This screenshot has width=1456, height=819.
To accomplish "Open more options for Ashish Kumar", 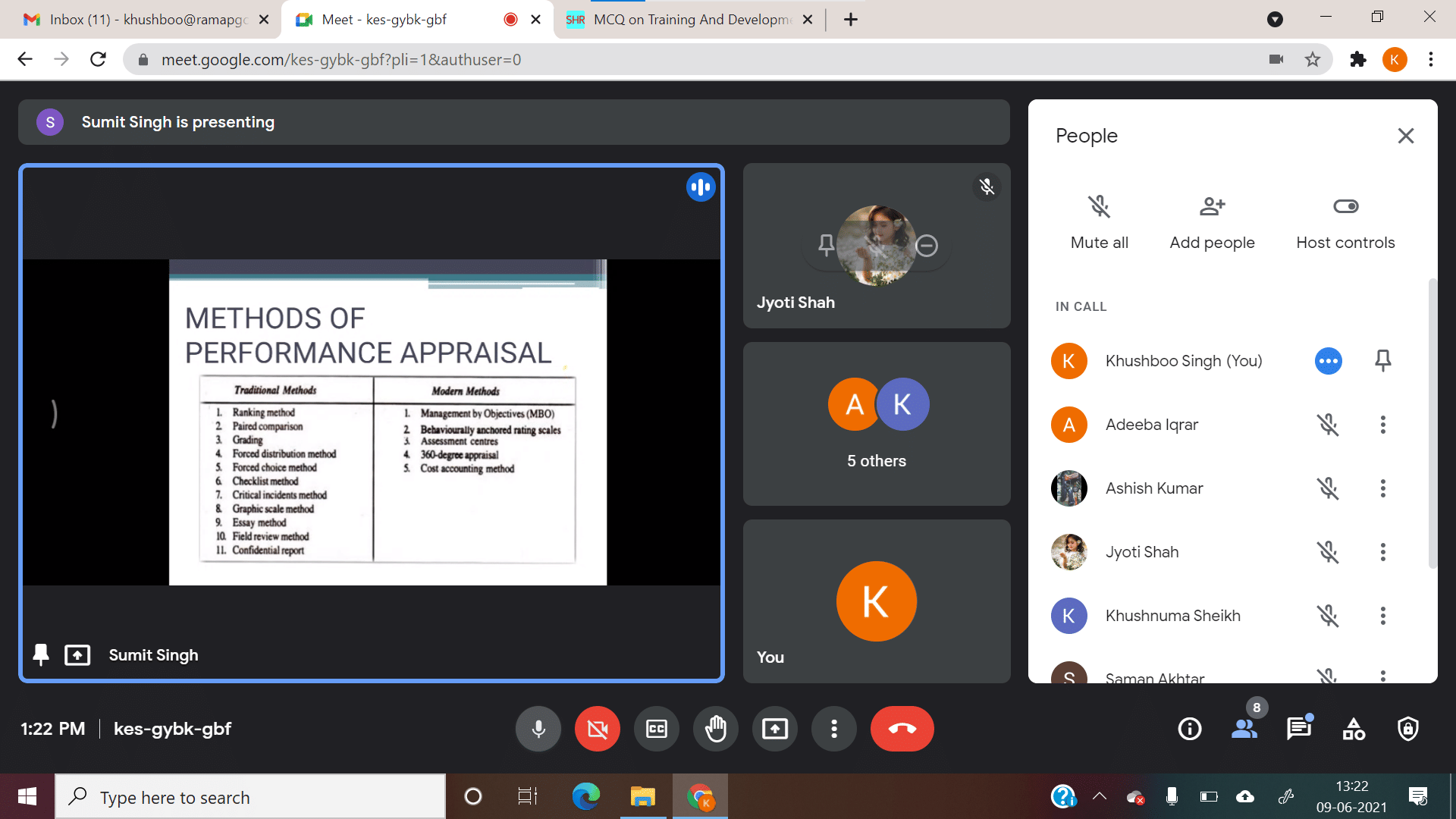I will click(x=1383, y=488).
